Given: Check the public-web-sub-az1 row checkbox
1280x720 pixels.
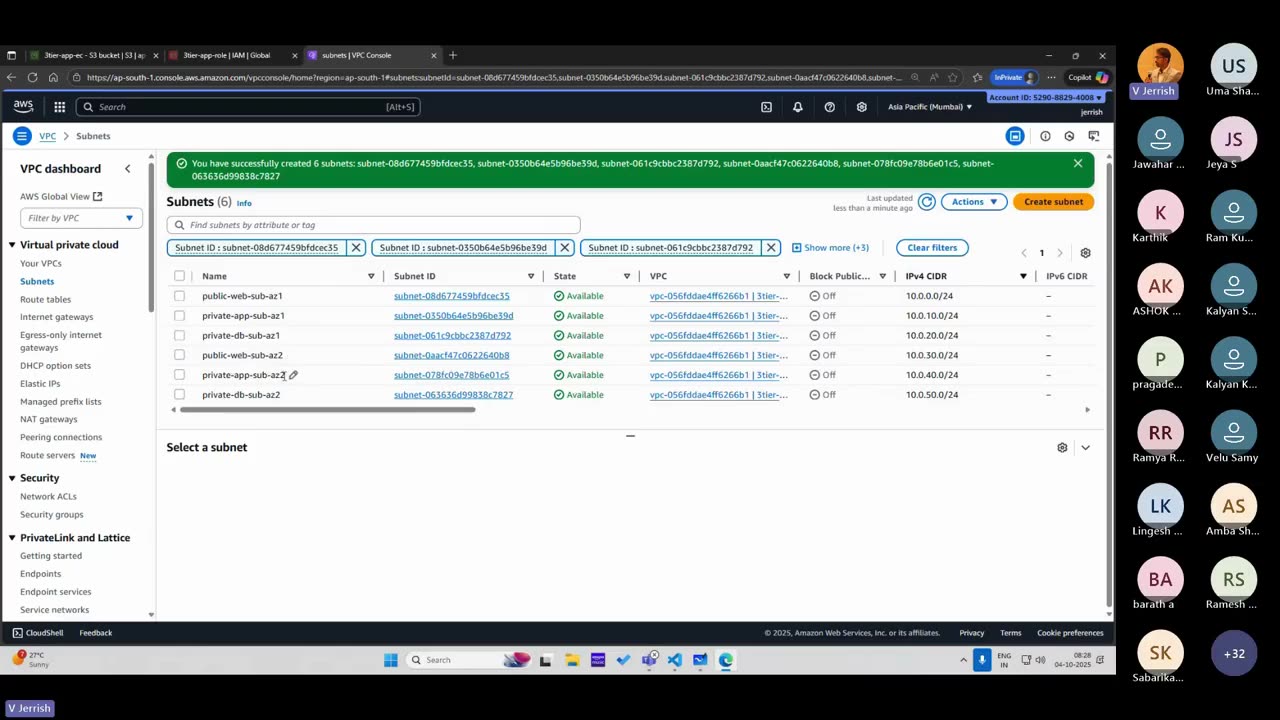Looking at the screenshot, I should [x=179, y=296].
